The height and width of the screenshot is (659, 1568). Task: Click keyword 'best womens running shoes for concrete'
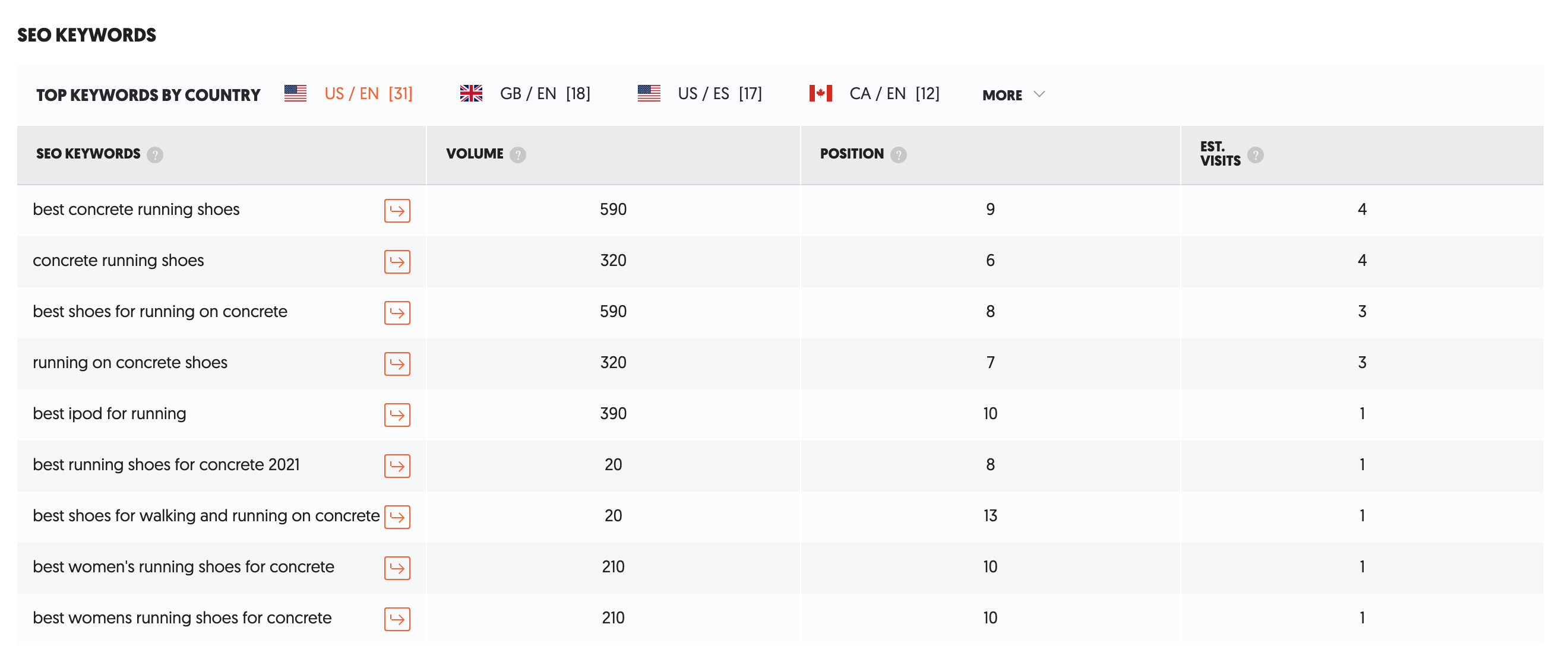click(182, 618)
